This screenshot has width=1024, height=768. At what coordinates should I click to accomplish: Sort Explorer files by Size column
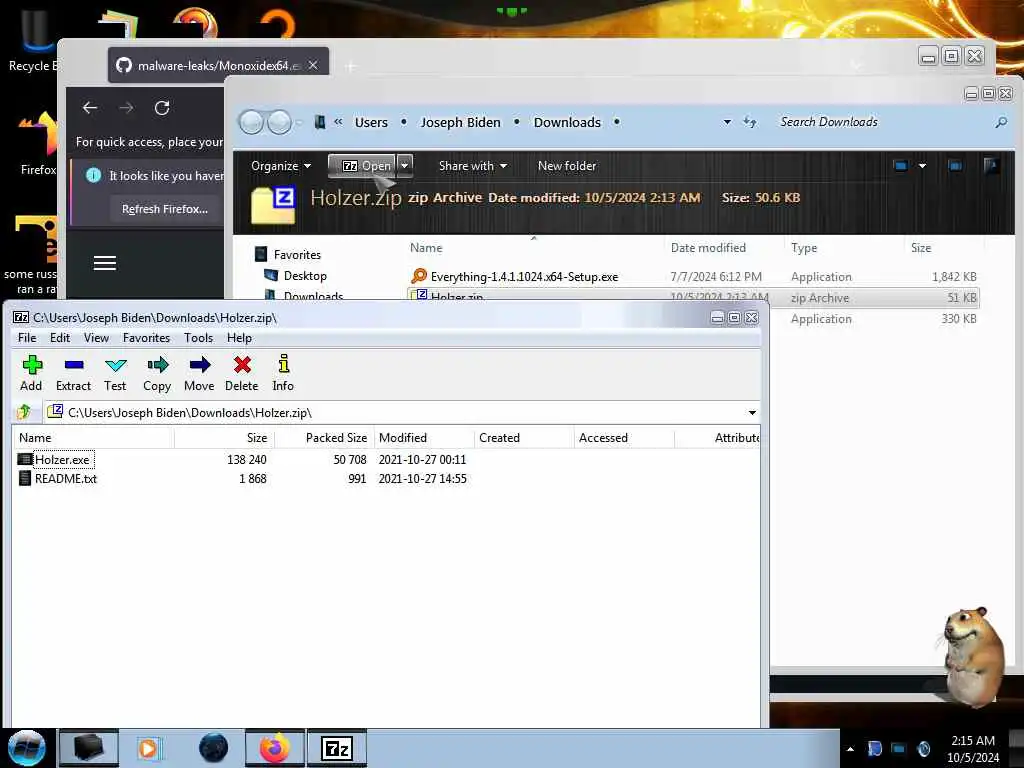pyautogui.click(x=921, y=248)
